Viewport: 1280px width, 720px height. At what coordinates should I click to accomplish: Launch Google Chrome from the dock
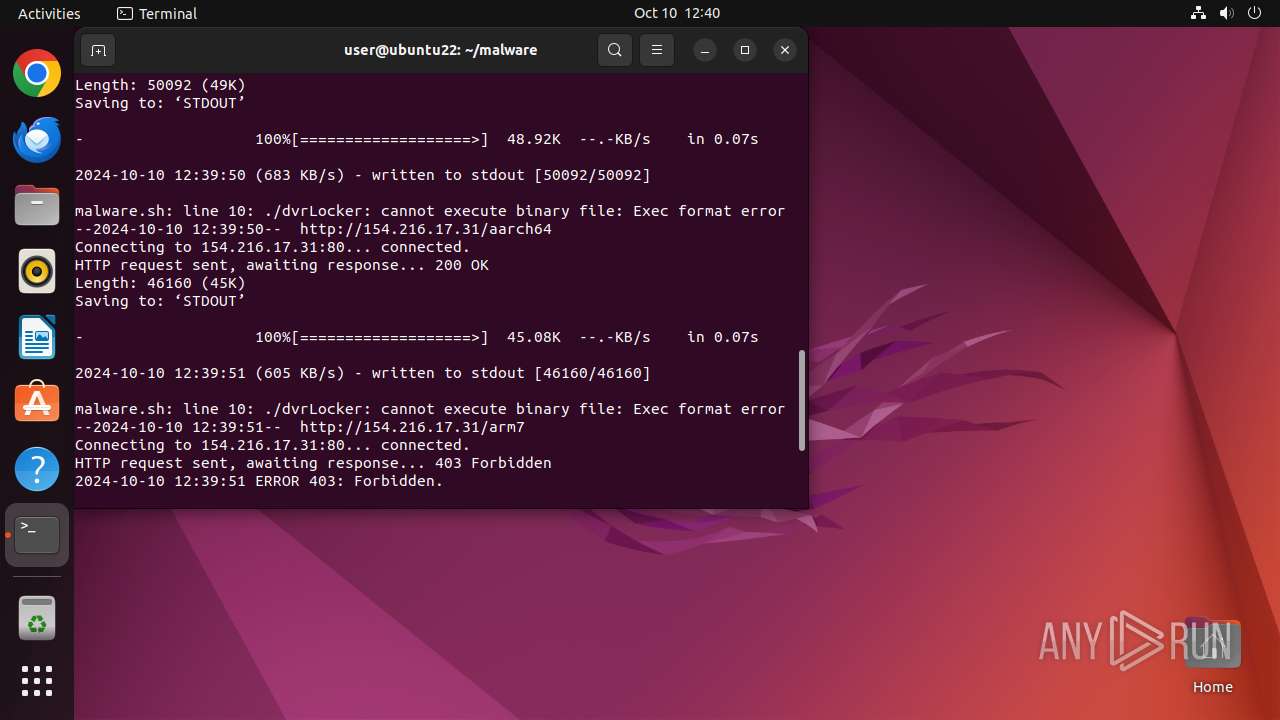click(x=37, y=73)
